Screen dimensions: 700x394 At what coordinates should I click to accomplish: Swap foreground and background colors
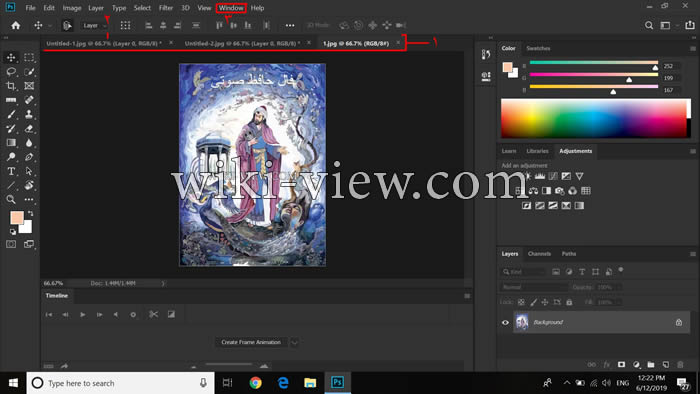click(30, 214)
